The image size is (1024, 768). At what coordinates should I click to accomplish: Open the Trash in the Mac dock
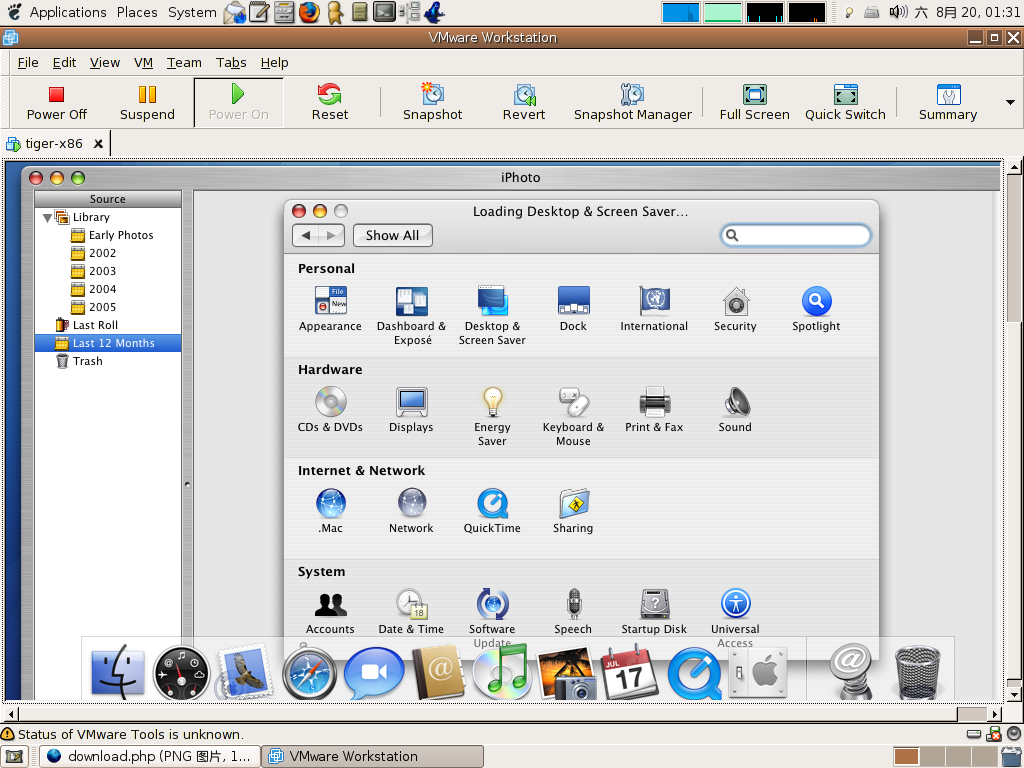(917, 673)
